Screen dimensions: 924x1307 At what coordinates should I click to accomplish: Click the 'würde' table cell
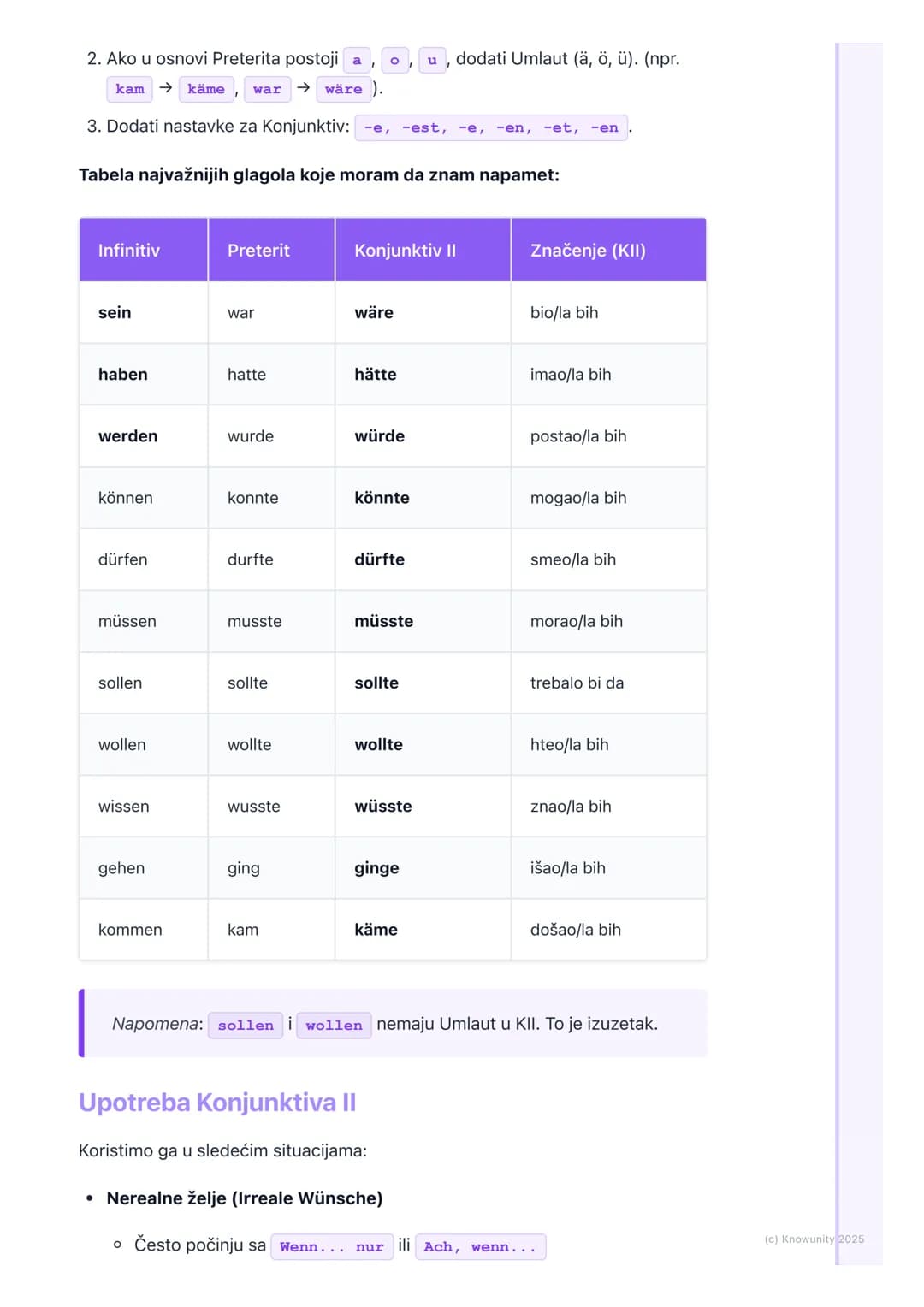(x=423, y=435)
